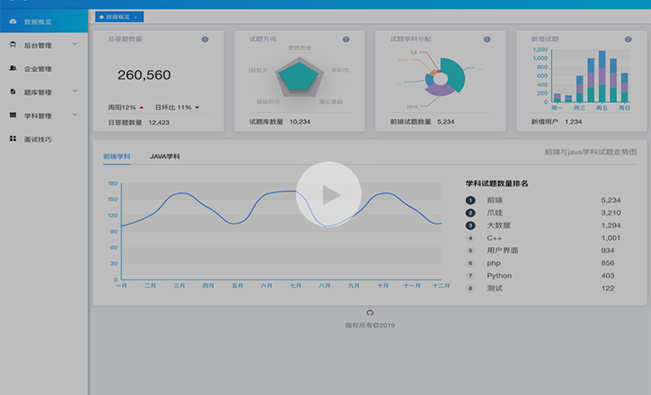Click the 企业管理 users icon
Screen dimensions: 651x395
[13, 68]
